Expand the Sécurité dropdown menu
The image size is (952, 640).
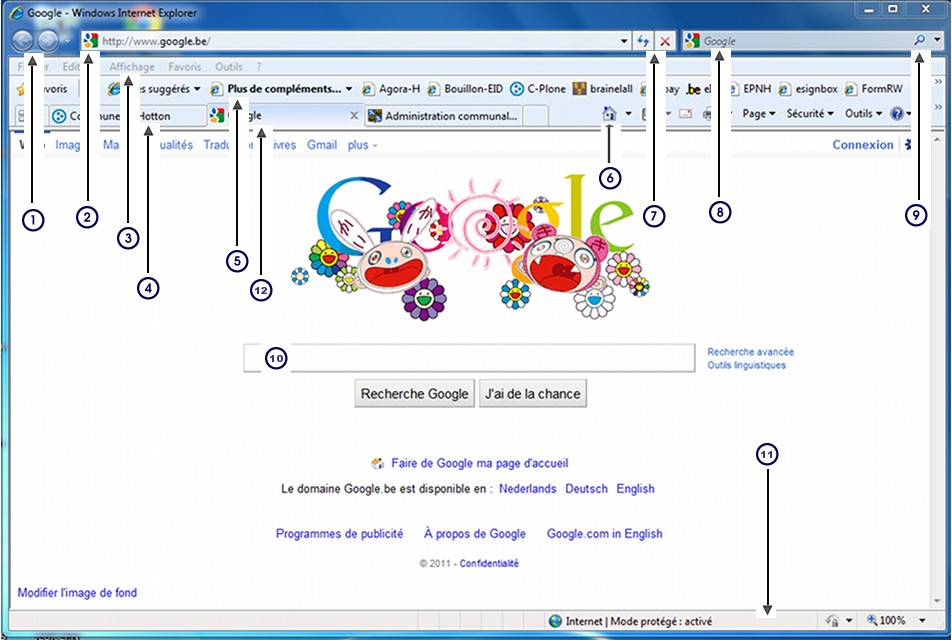tap(809, 114)
